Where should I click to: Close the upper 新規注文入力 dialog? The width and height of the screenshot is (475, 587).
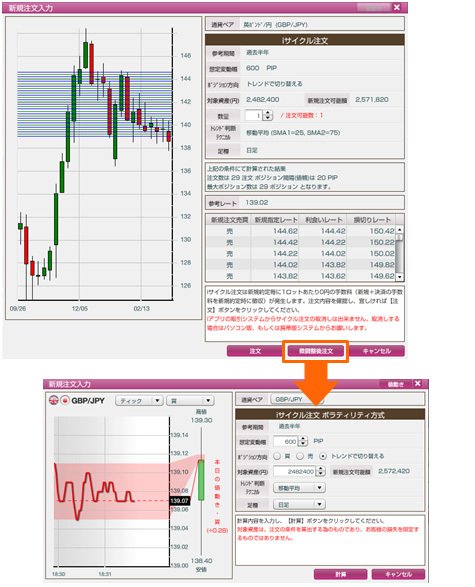click(x=397, y=7)
